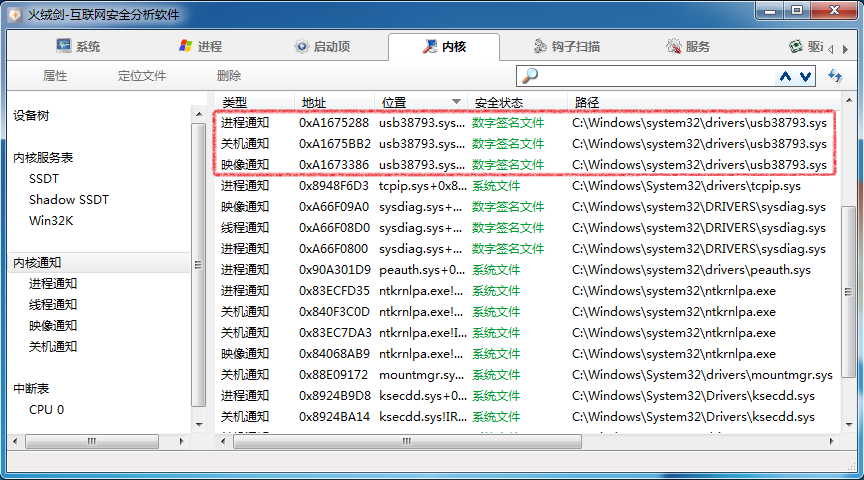Open the 启动项 tab
Image resolution: width=864 pixels, height=480 pixels.
[x=322, y=47]
